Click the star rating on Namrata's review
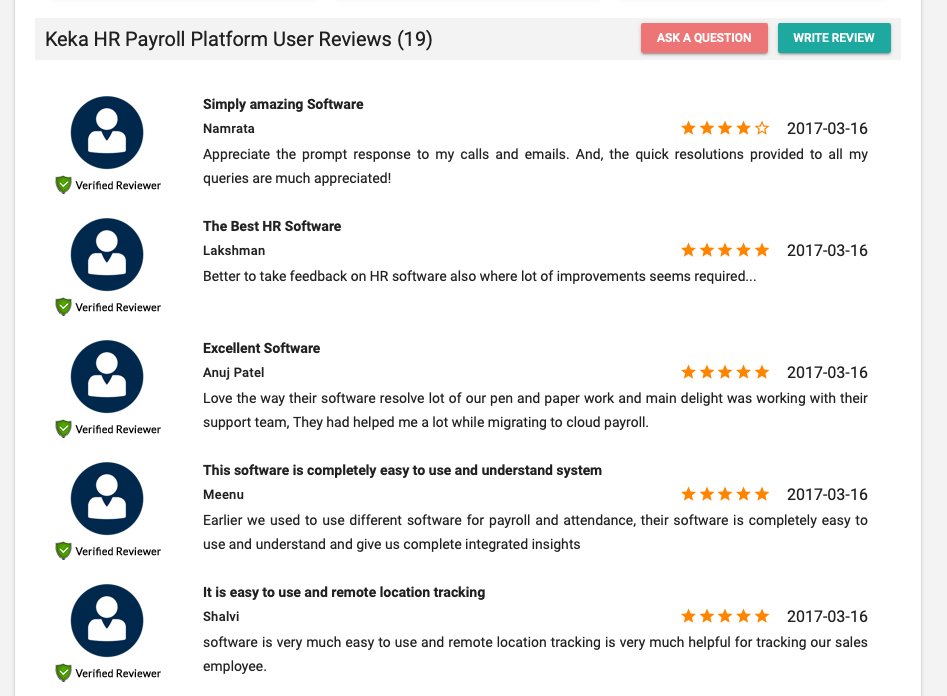The image size is (947, 696). 725,128
